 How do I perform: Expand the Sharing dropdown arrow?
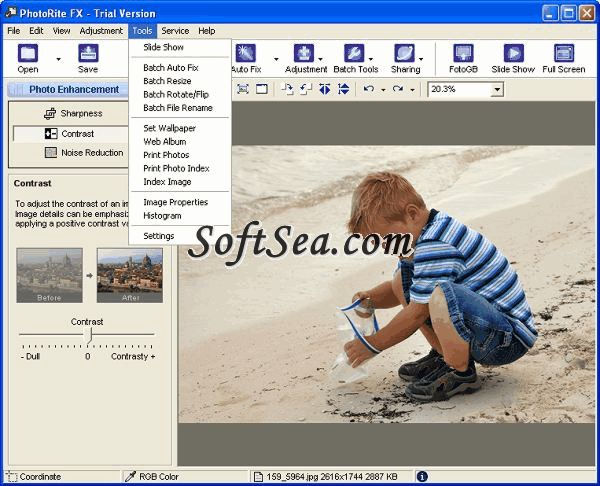[x=421, y=59]
